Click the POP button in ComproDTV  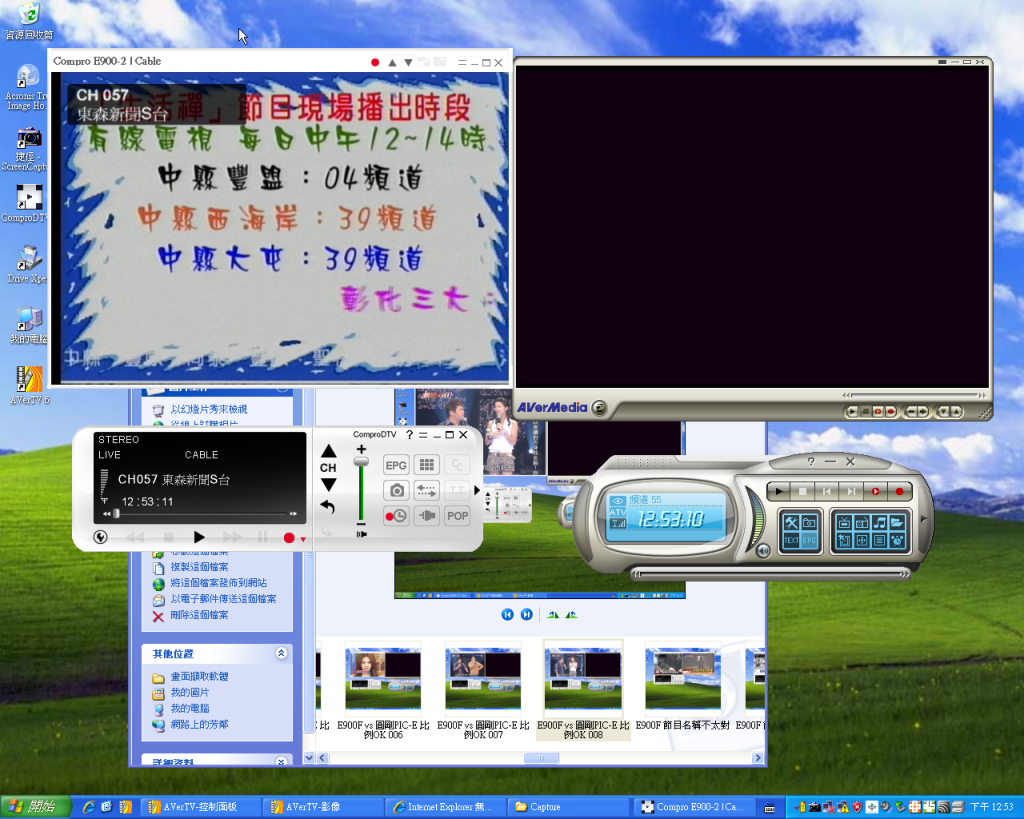[457, 516]
